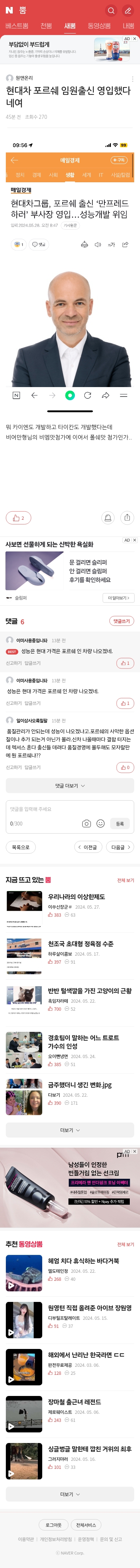Switch to the 동영상뿜 tab

coord(99,26)
